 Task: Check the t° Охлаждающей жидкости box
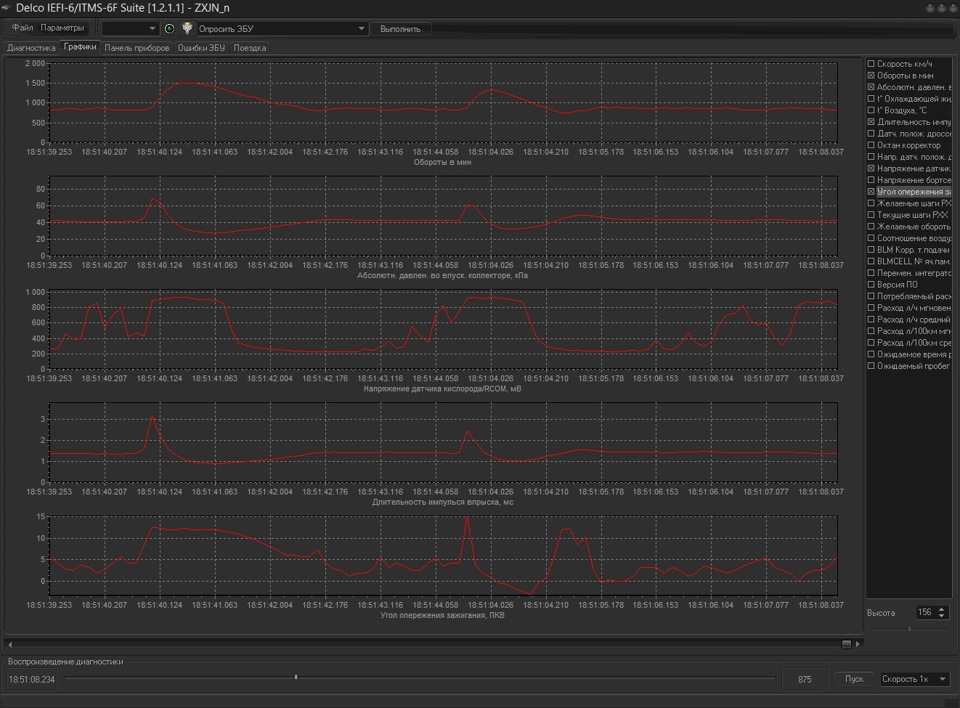(871, 99)
